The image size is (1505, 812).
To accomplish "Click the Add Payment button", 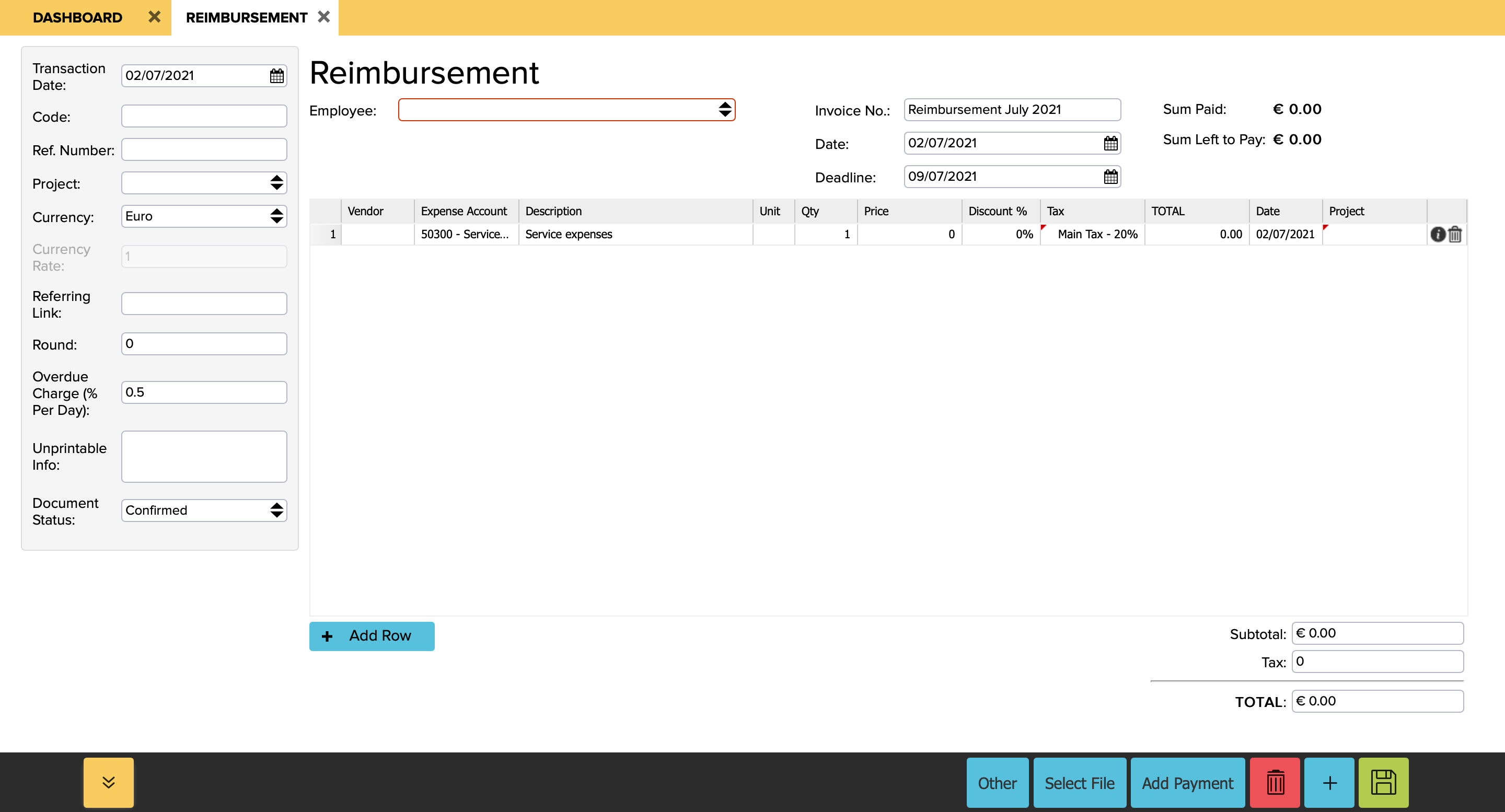I will [1188, 782].
